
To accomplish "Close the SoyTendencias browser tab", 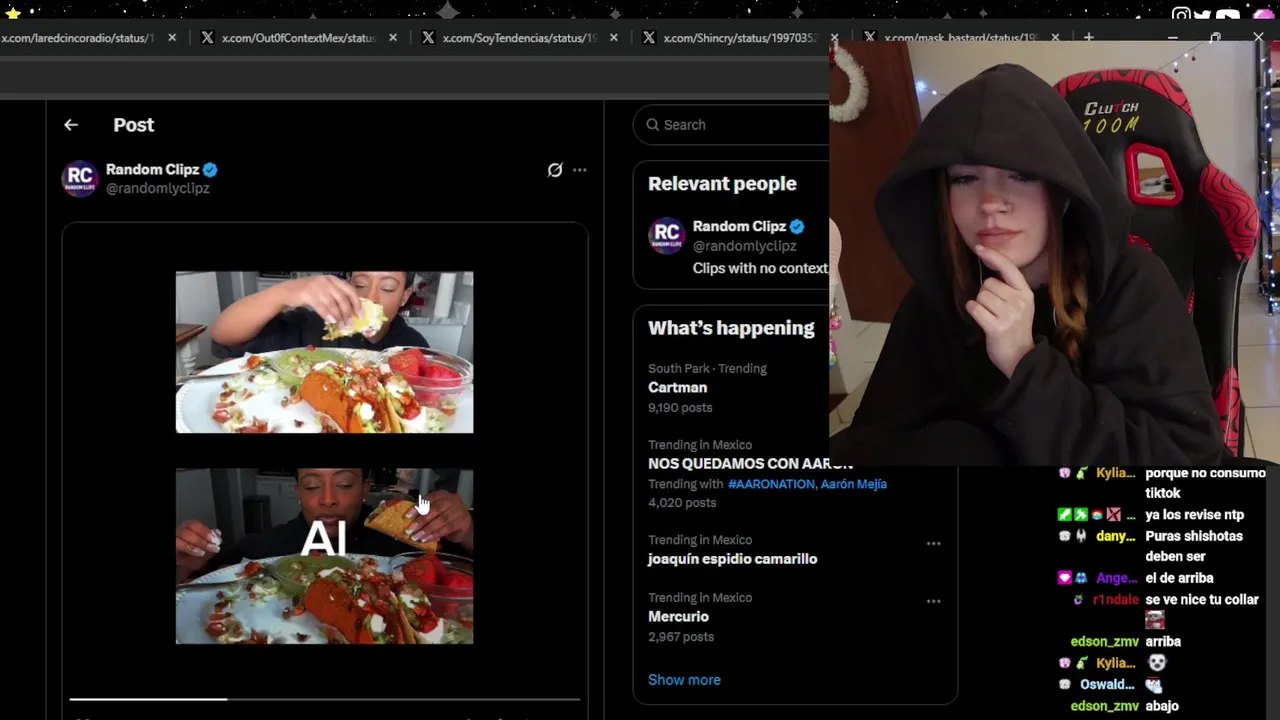I will coord(614,38).
